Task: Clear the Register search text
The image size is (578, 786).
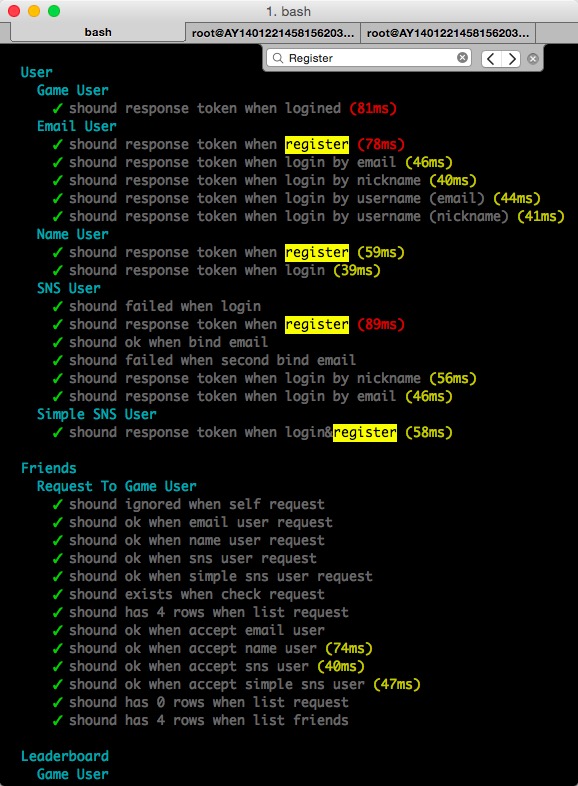Action: [x=462, y=58]
